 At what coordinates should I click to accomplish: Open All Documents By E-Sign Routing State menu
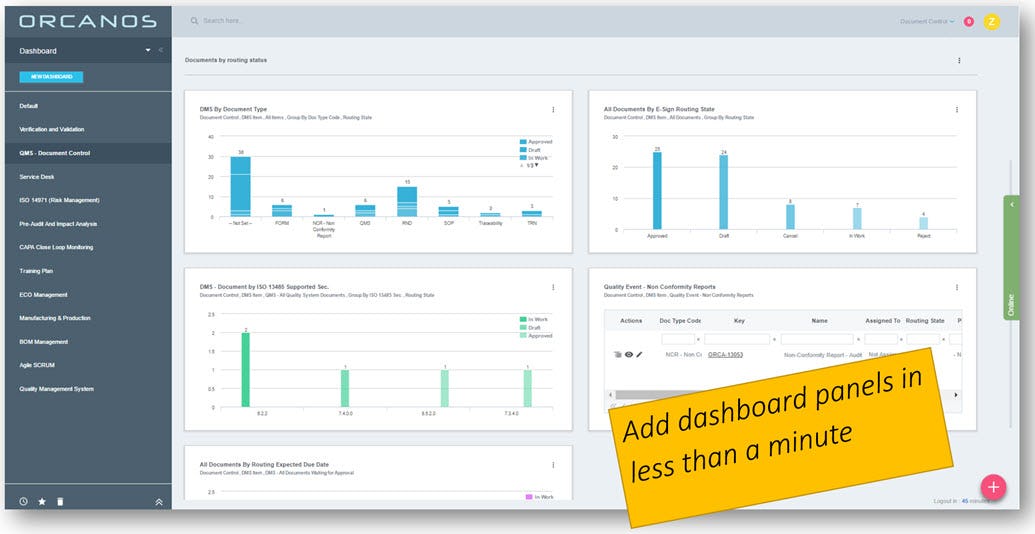[956, 110]
